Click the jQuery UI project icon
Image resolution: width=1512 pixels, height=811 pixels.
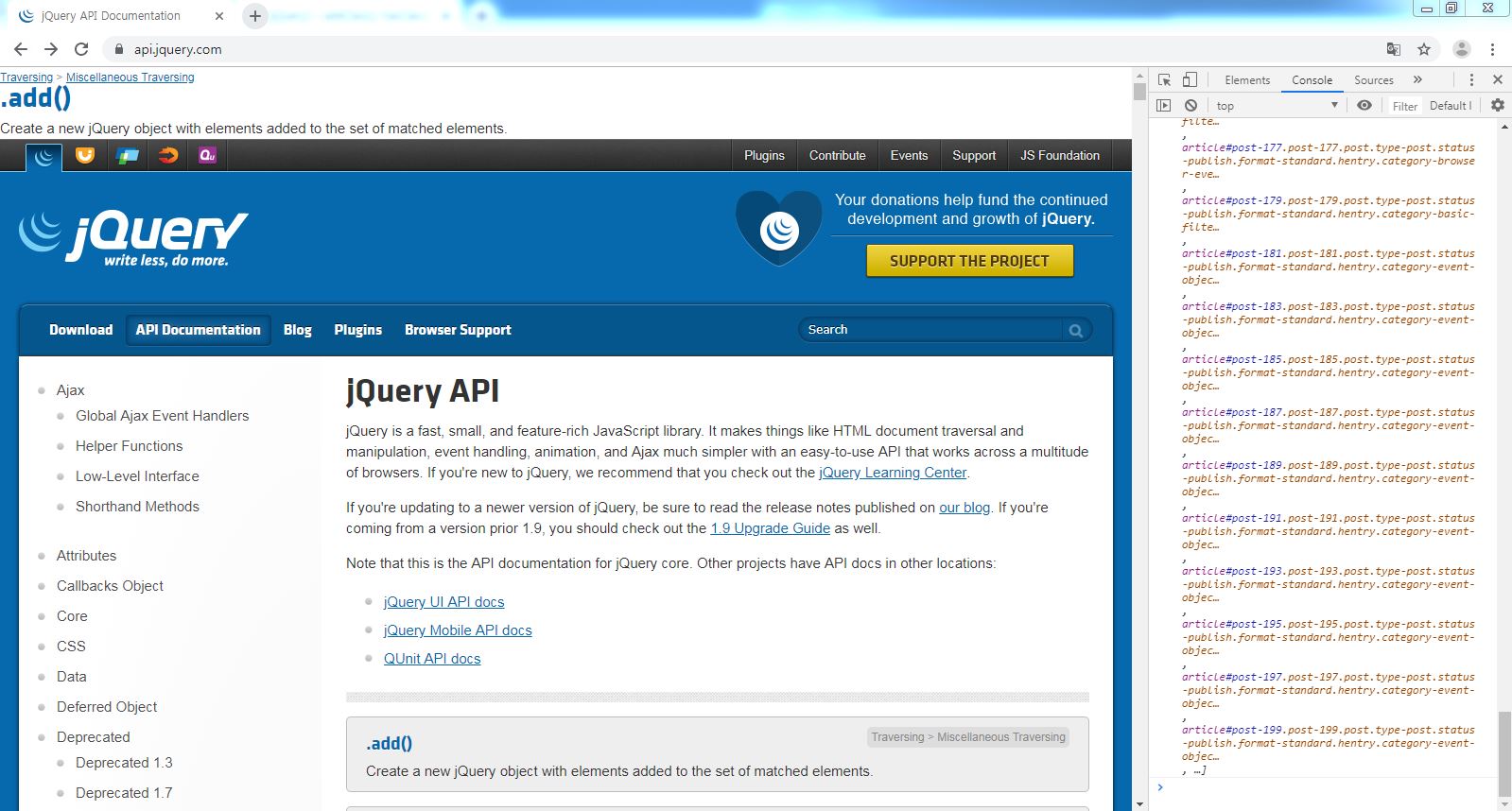click(85, 155)
